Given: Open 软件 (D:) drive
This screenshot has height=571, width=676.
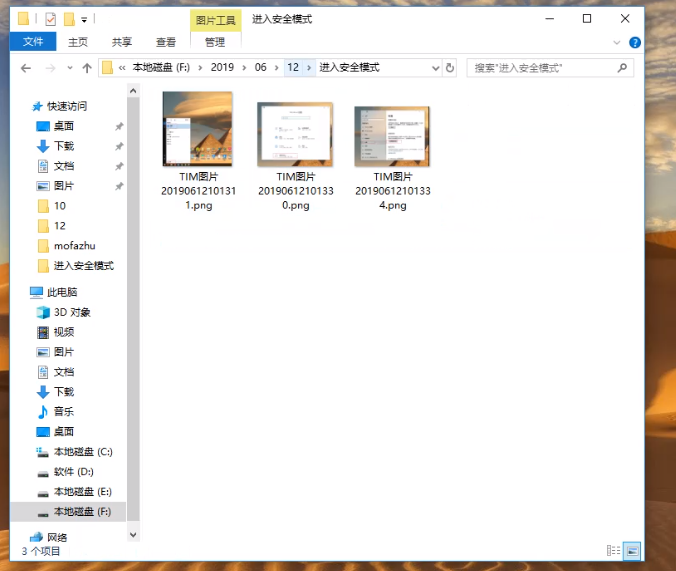Looking at the screenshot, I should [x=73, y=471].
